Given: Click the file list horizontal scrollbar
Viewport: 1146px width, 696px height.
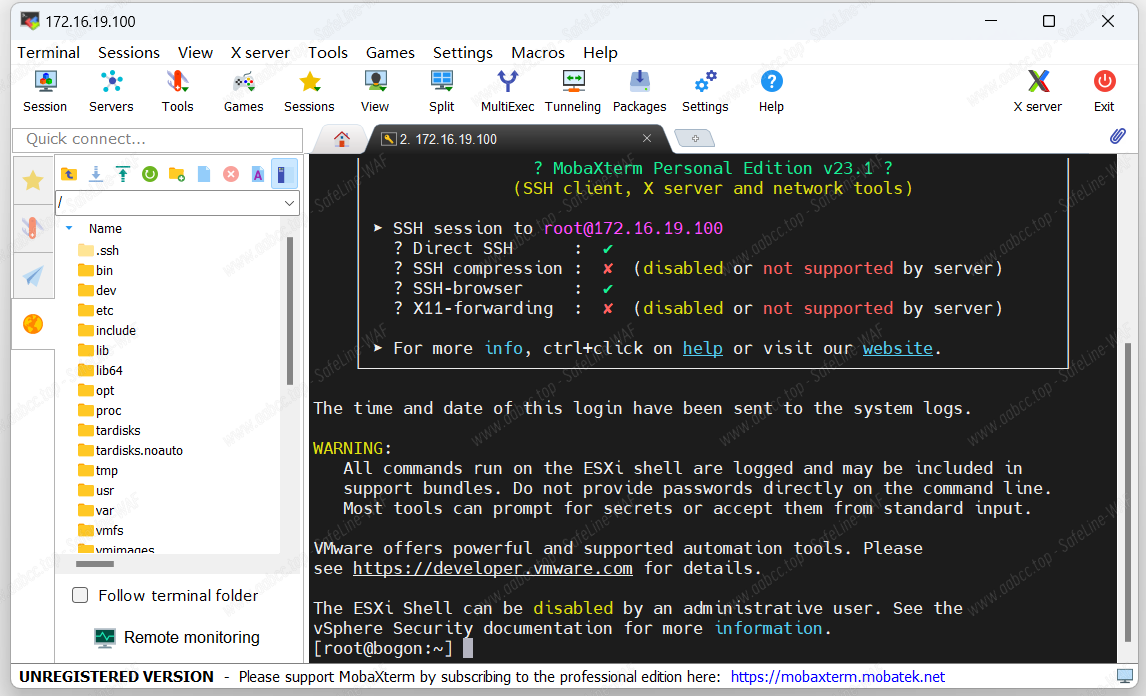Looking at the screenshot, I should click(x=95, y=564).
